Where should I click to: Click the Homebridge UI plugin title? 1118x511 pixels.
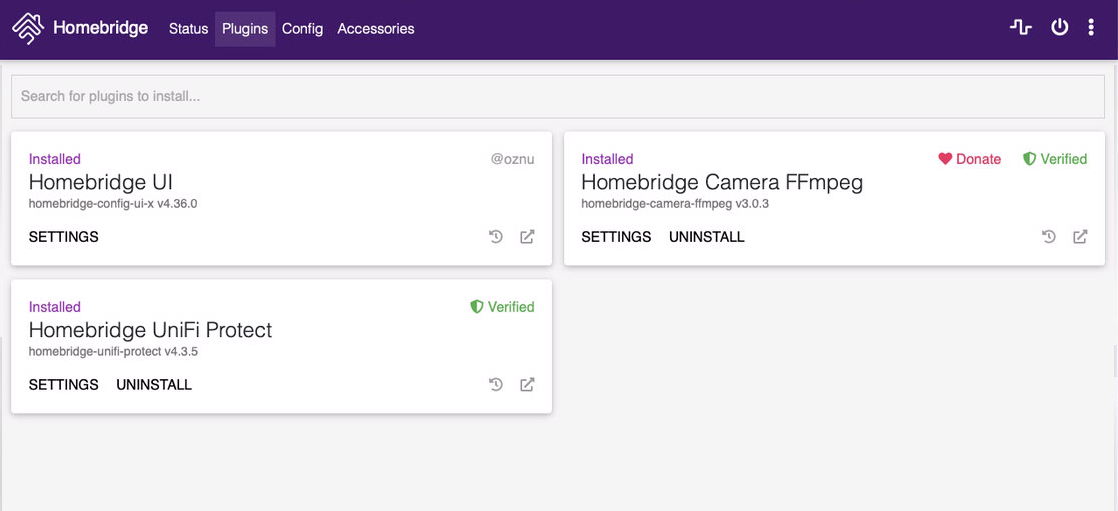[x=101, y=182]
